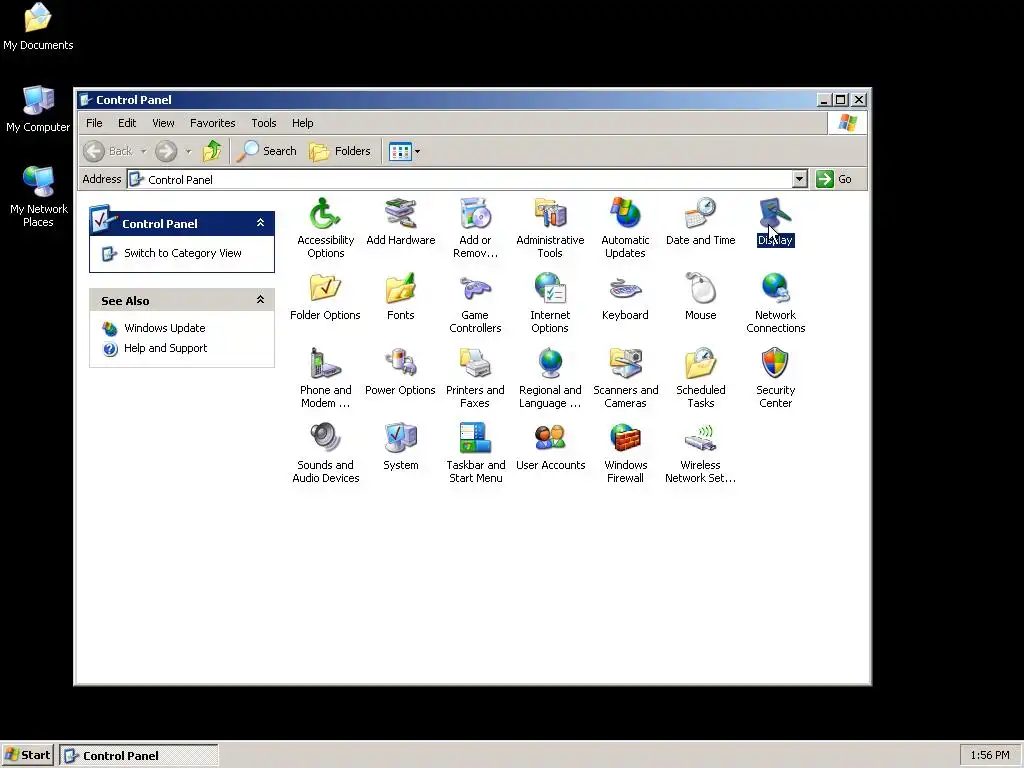
Task: Open the Tools menu
Action: click(x=264, y=123)
